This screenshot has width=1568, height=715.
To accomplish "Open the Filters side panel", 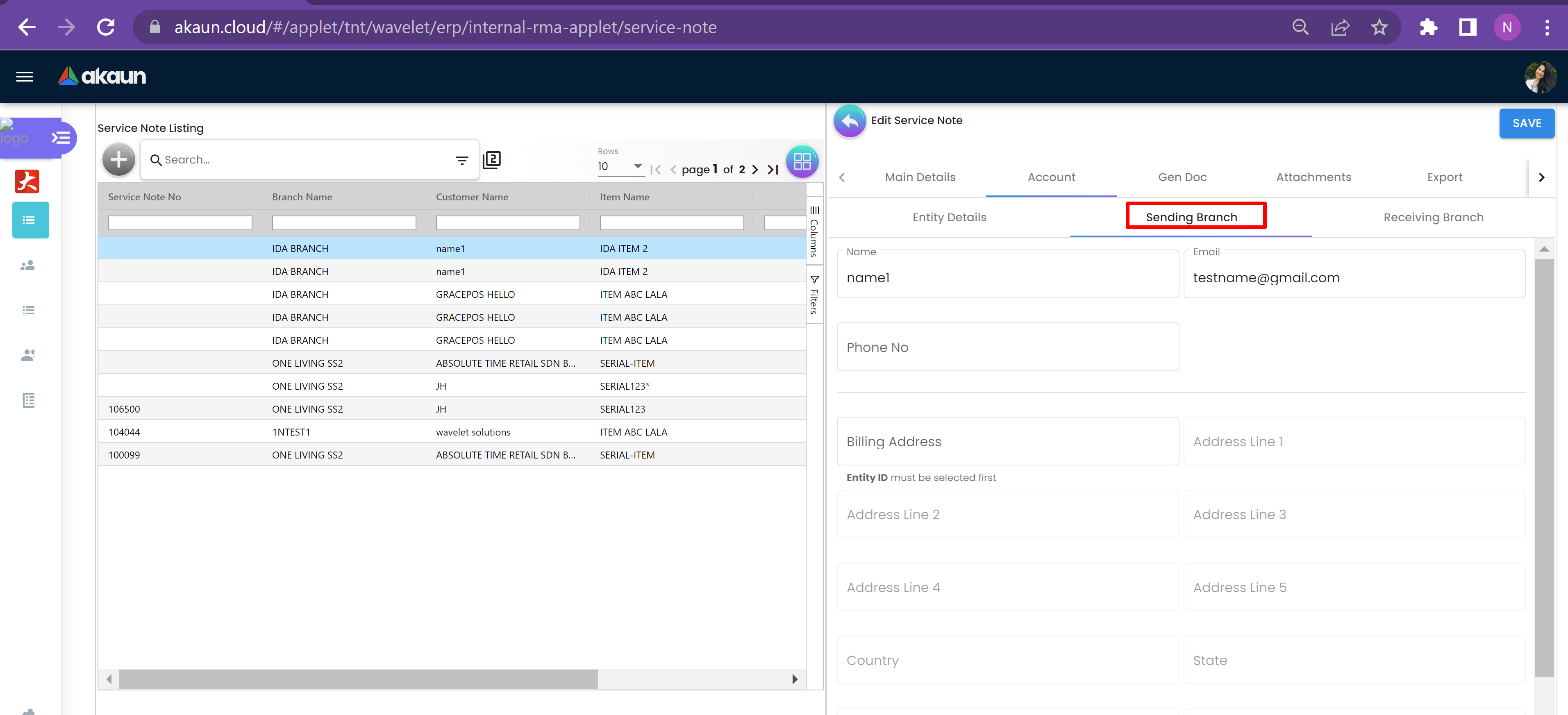I will 814,295.
